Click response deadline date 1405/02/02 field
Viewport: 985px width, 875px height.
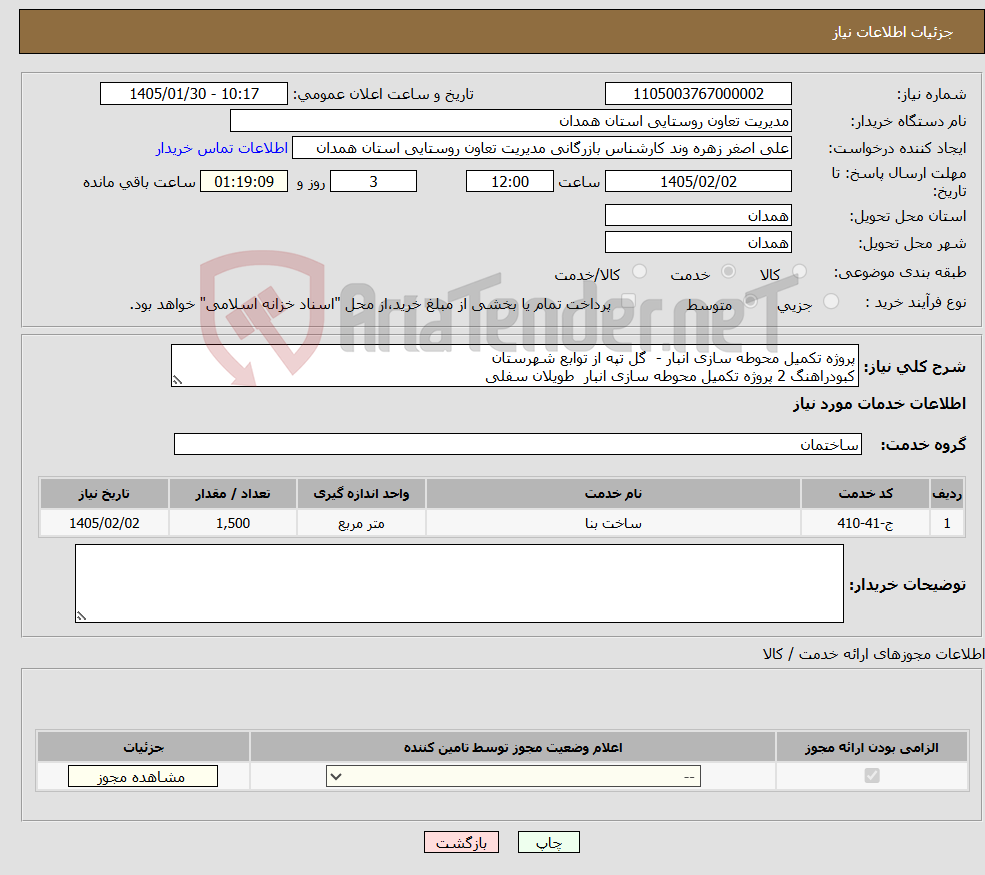pyautogui.click(x=698, y=182)
